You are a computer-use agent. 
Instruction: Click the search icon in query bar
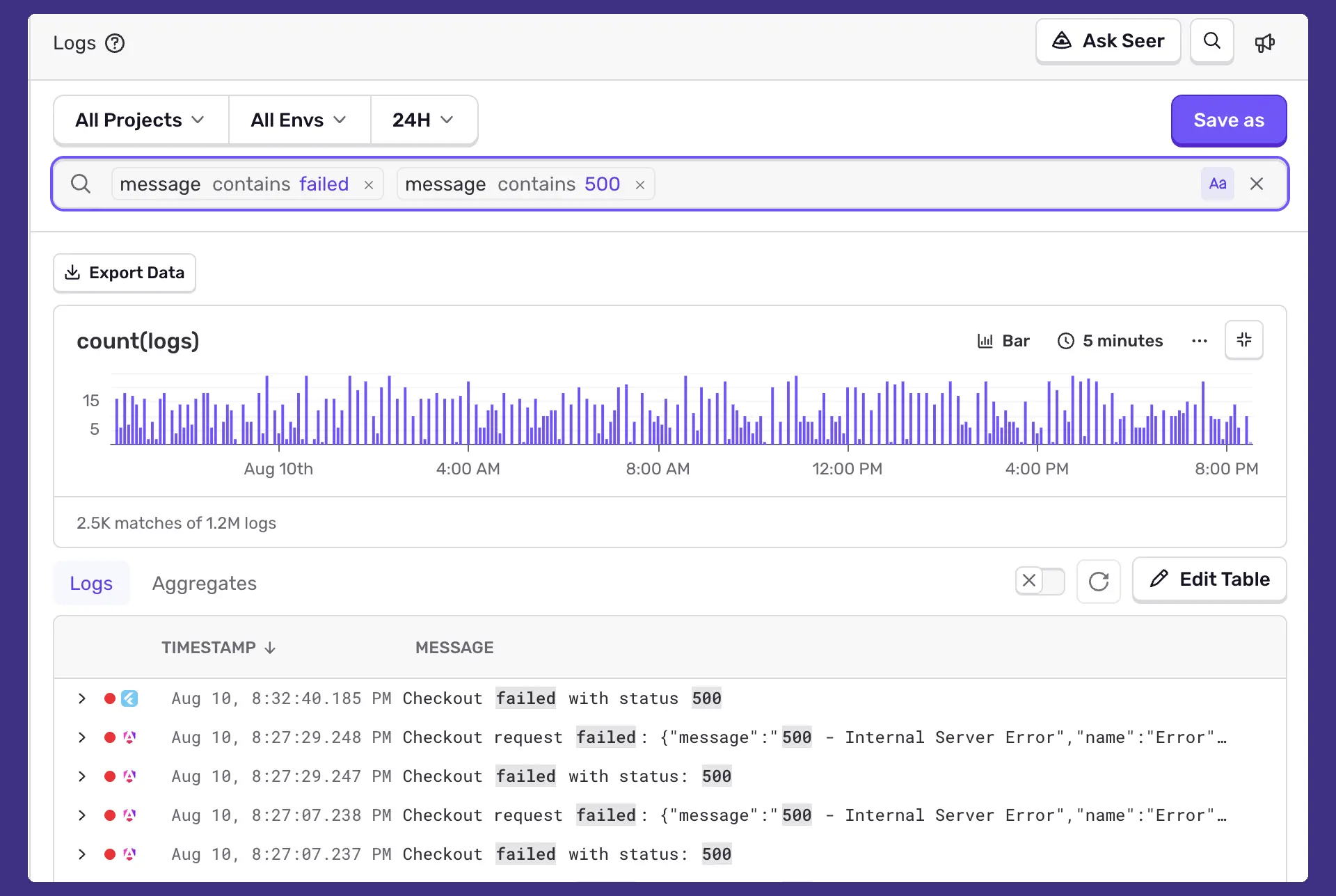(81, 184)
